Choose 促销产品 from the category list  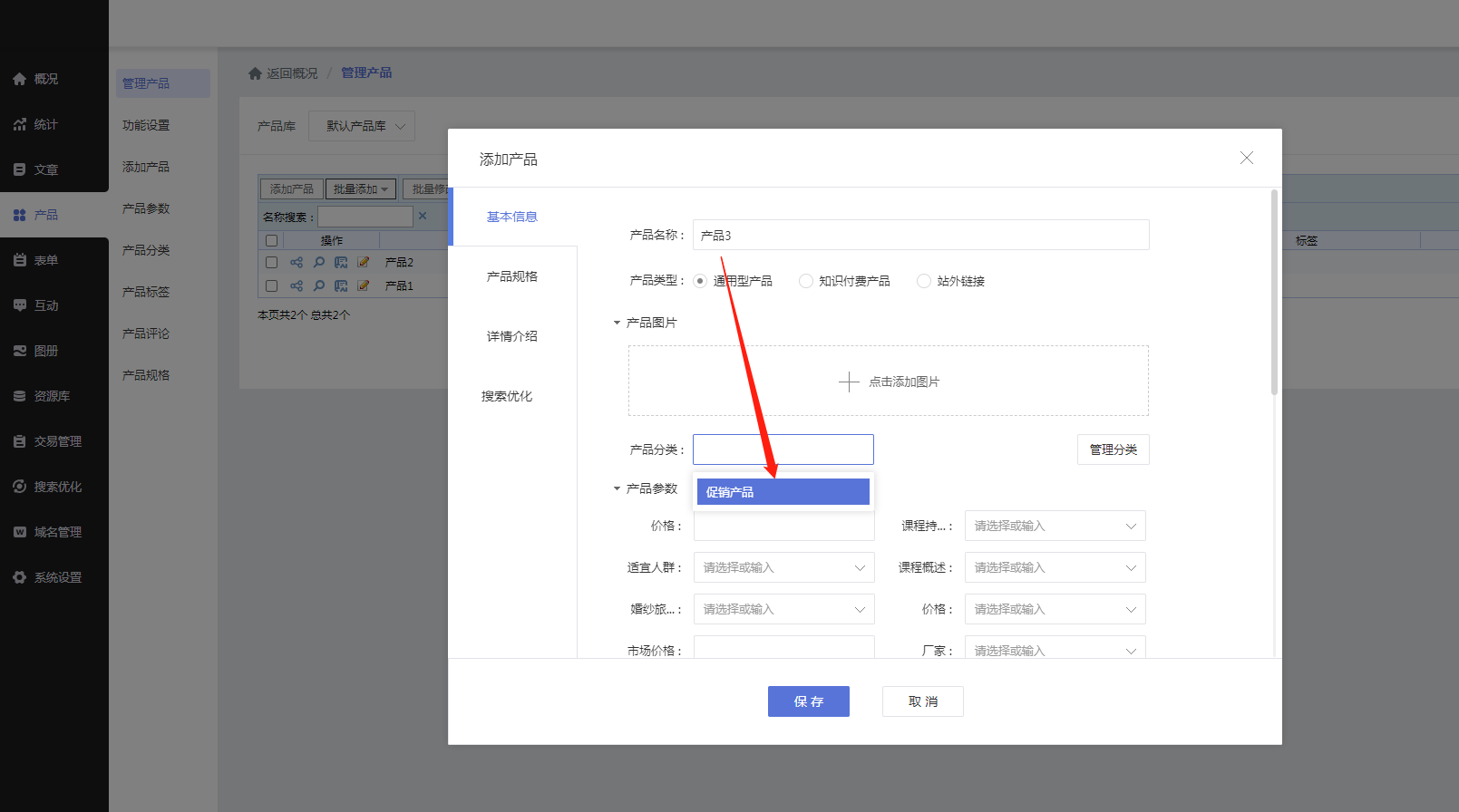click(783, 492)
